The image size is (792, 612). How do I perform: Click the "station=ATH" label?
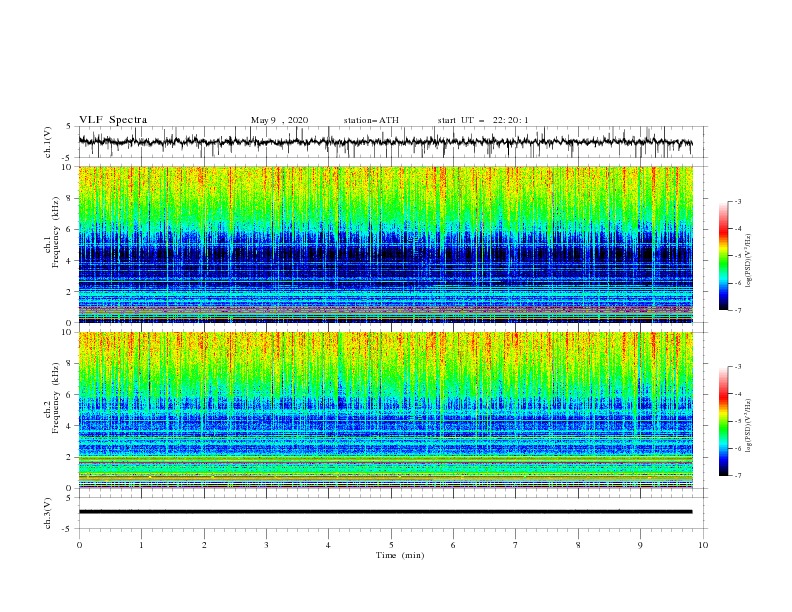point(371,120)
